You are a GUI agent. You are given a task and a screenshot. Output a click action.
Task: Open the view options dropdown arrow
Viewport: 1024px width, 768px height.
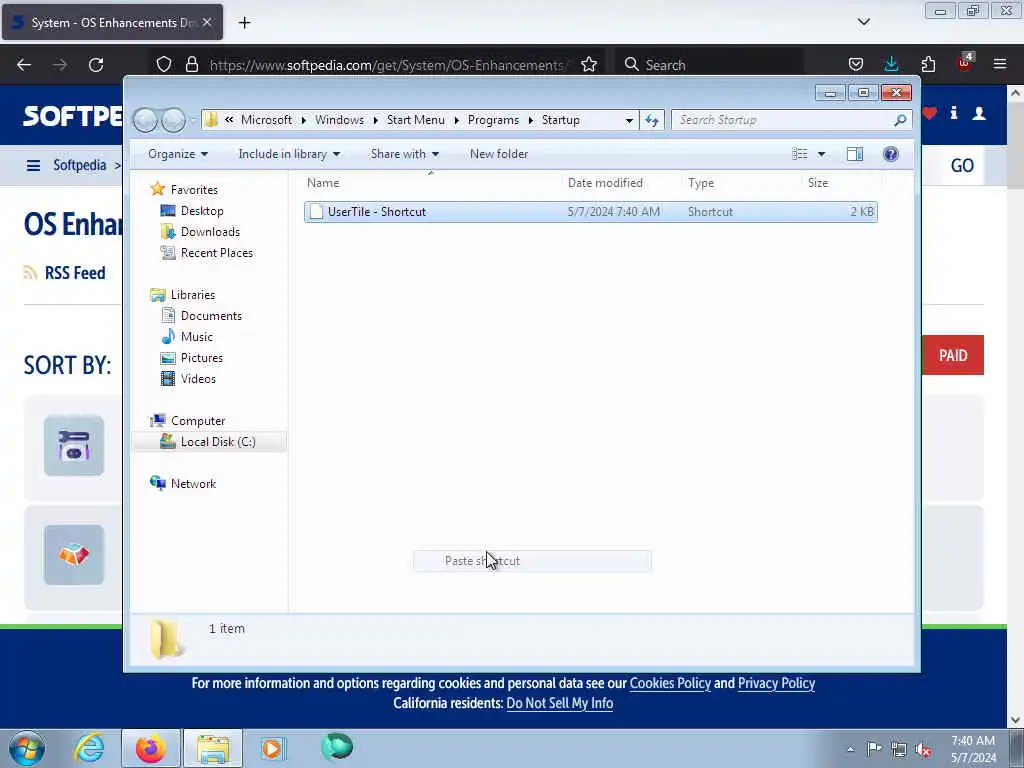click(x=822, y=154)
